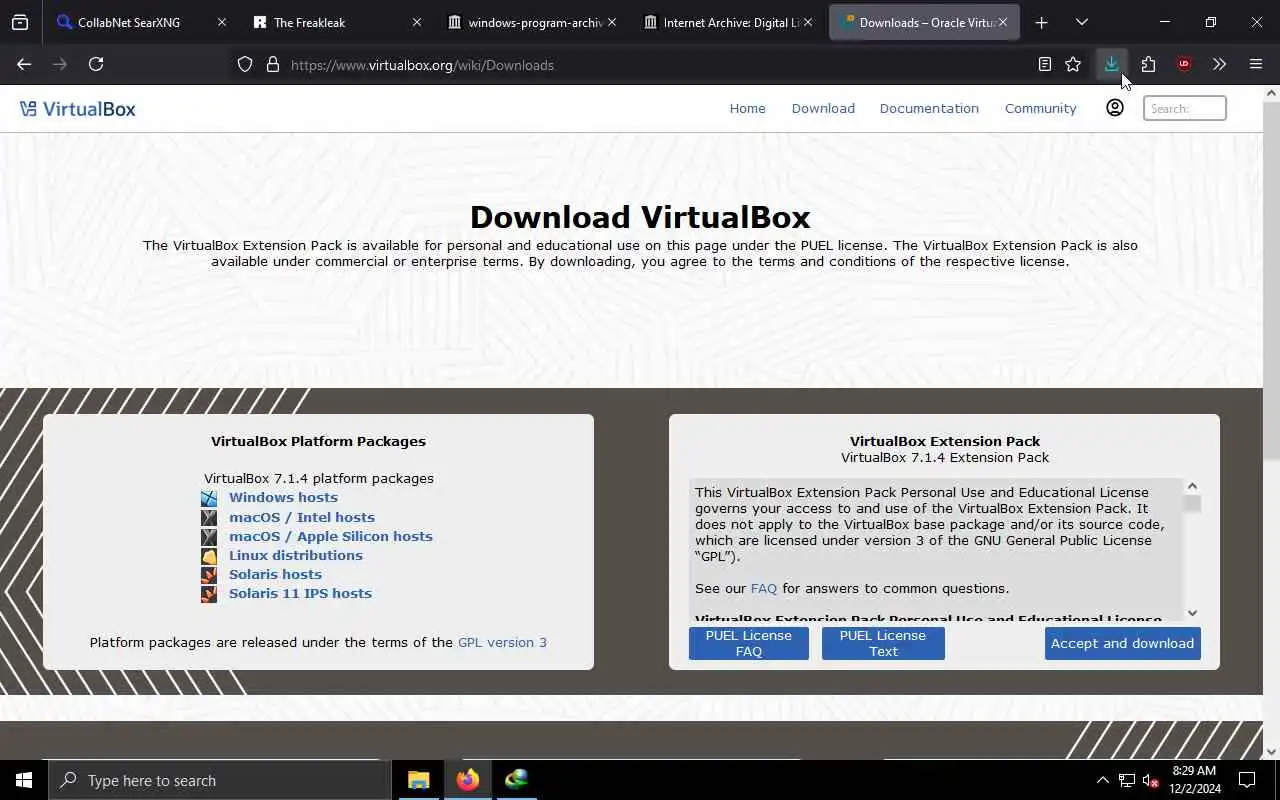Click license box scroll-up arrow
Screen dimensions: 1280x800
click(1192, 486)
